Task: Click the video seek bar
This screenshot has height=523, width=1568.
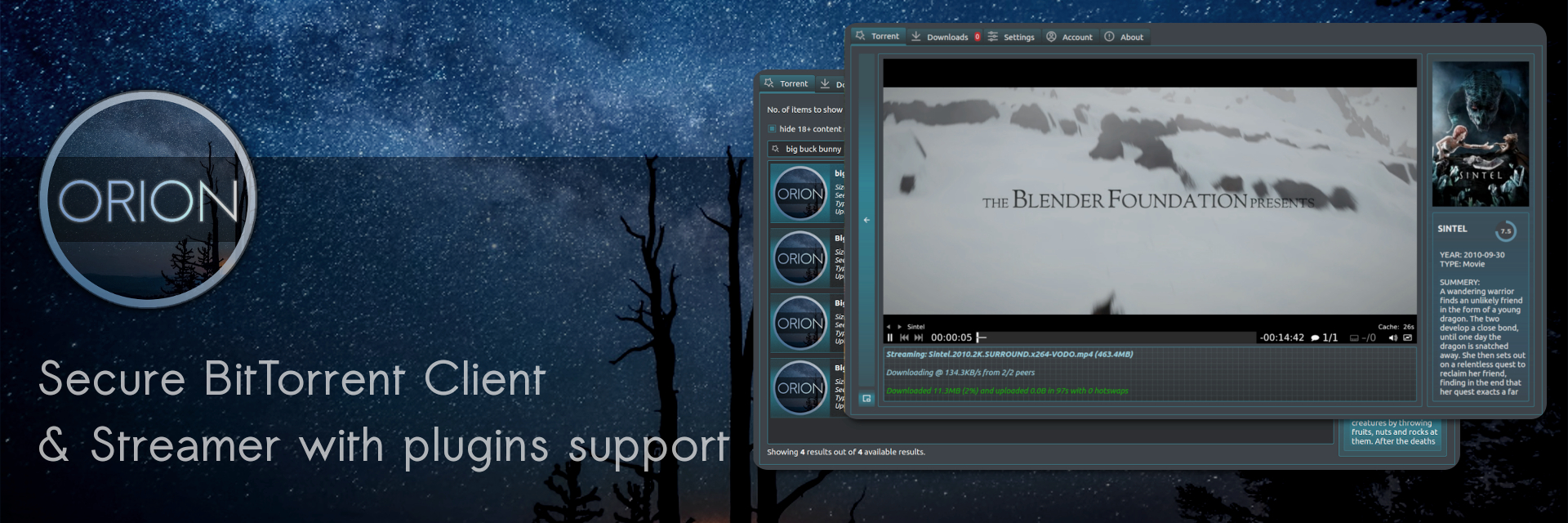Action: click(1117, 337)
